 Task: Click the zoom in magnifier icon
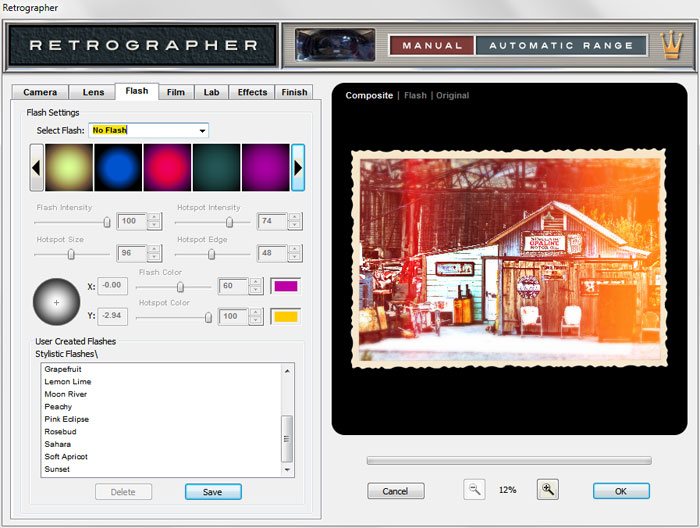[548, 490]
